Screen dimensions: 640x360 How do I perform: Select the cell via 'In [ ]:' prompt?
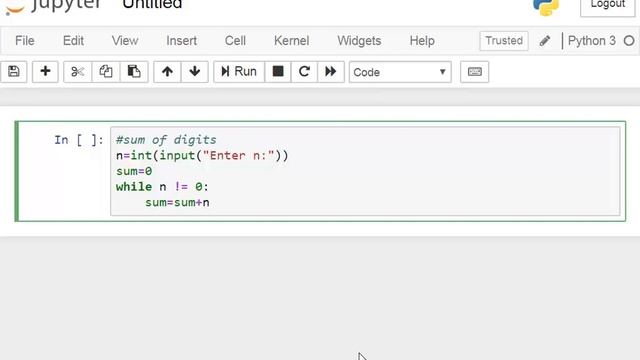pos(79,140)
